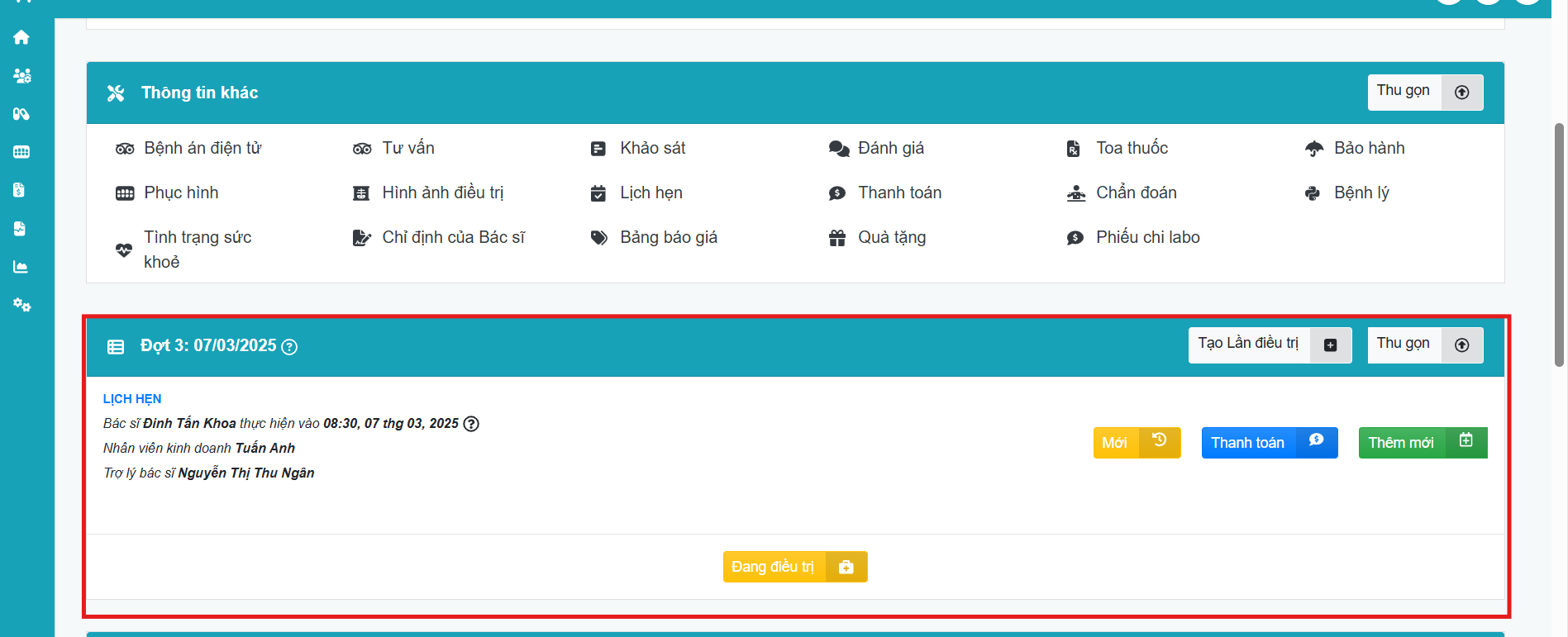Open the Toa thuốc item
This screenshot has height=637, width=1568.
pyautogui.click(x=1132, y=148)
